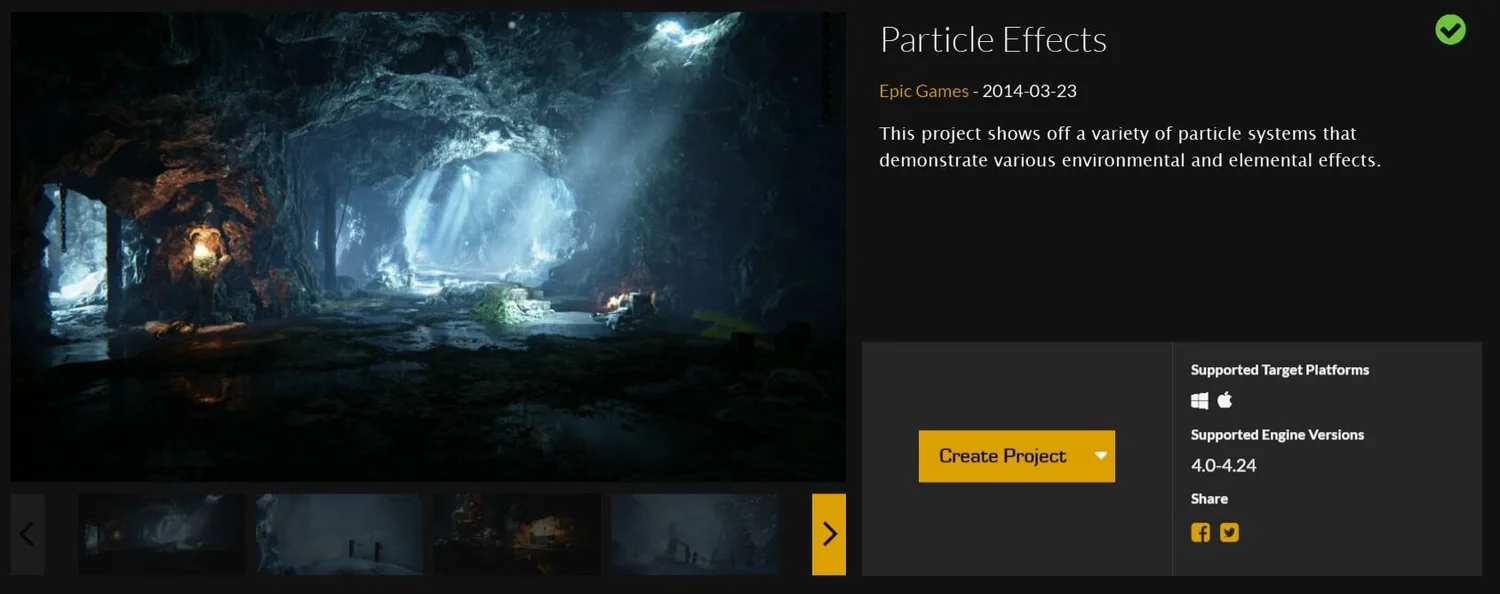Select the Apple platform icon
This screenshot has width=1500, height=594.
point(1224,399)
